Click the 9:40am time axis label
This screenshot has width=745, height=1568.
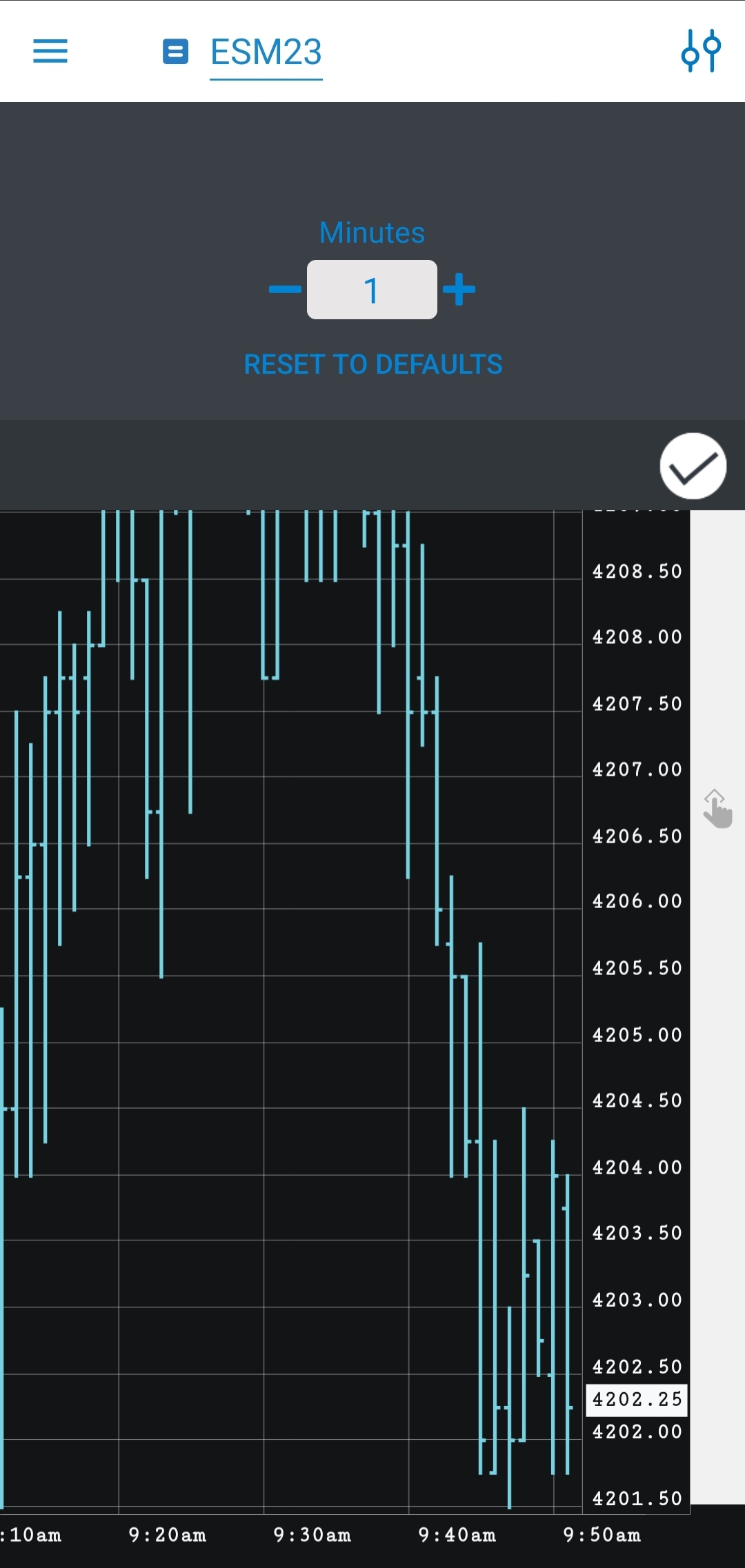tap(457, 1535)
